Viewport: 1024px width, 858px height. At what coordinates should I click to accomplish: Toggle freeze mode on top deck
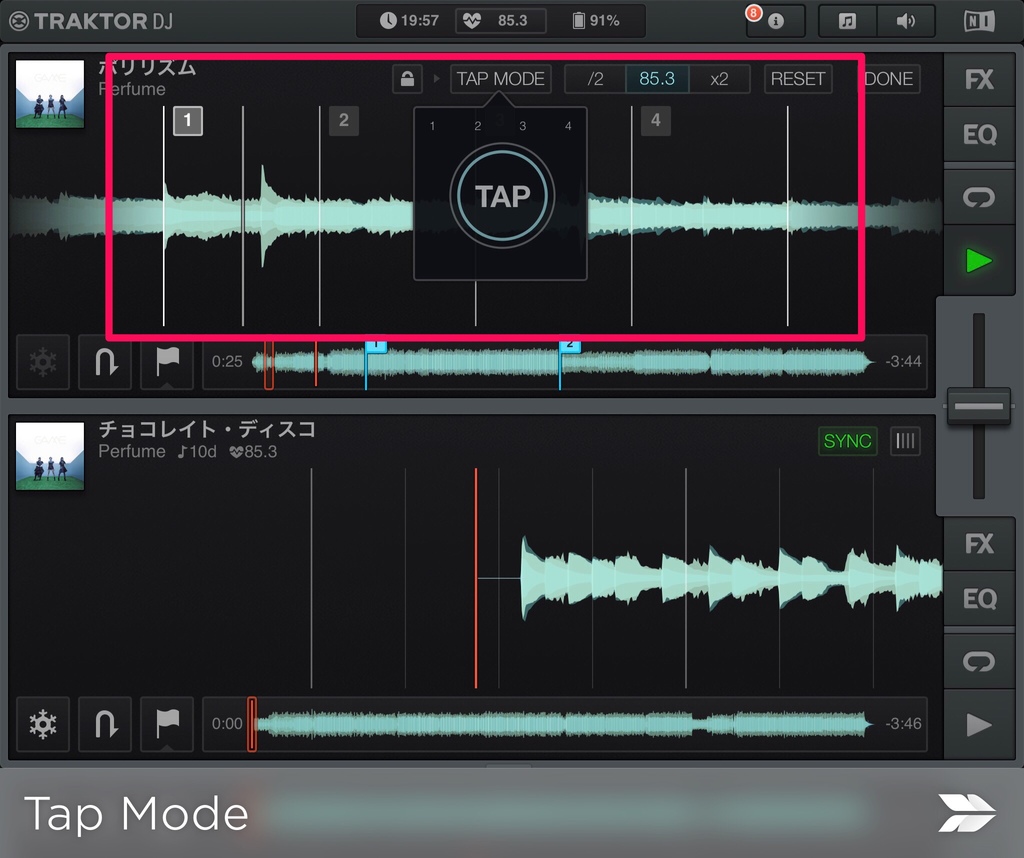tap(43, 362)
